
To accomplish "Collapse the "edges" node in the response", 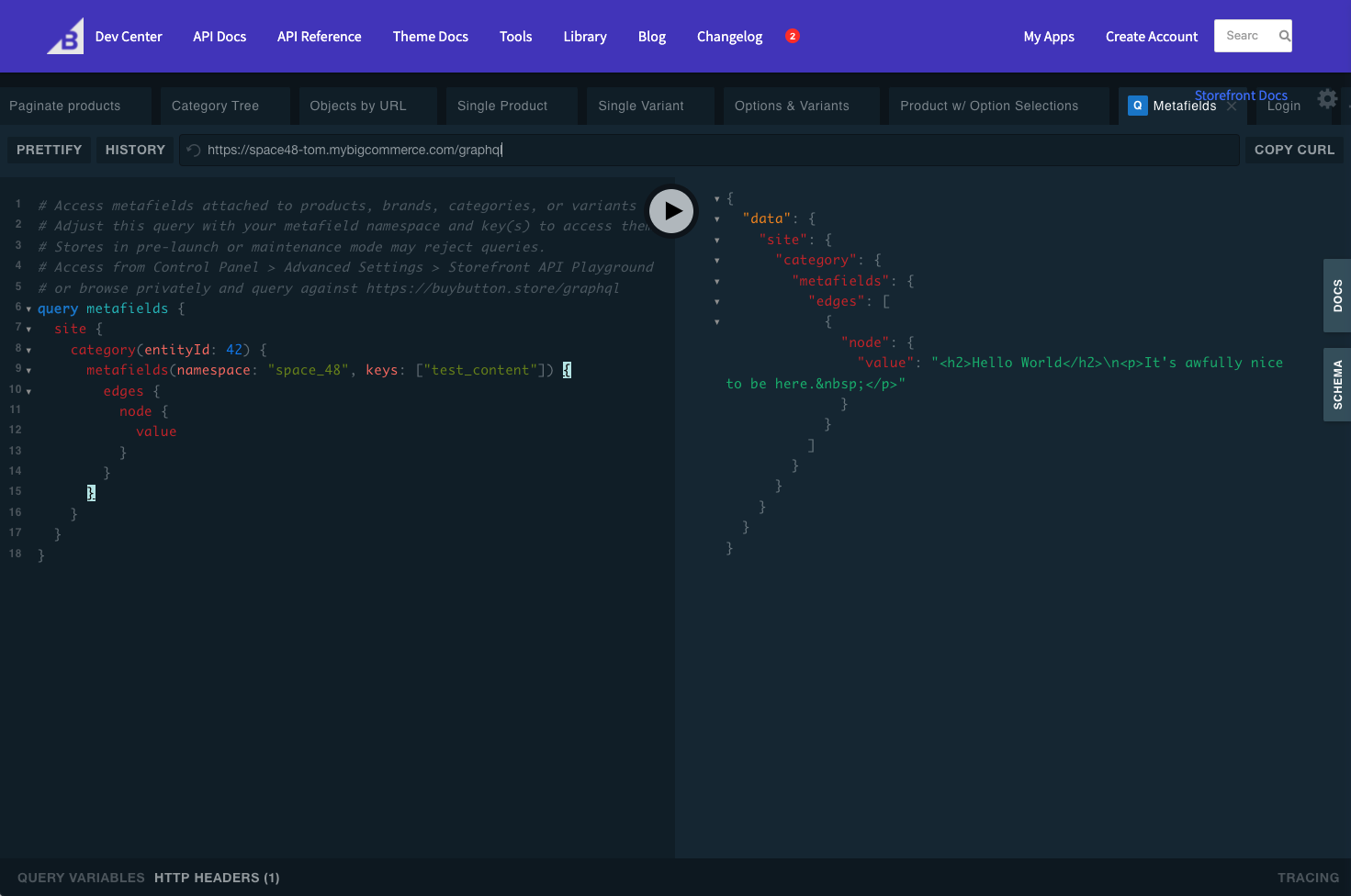I will pos(717,302).
